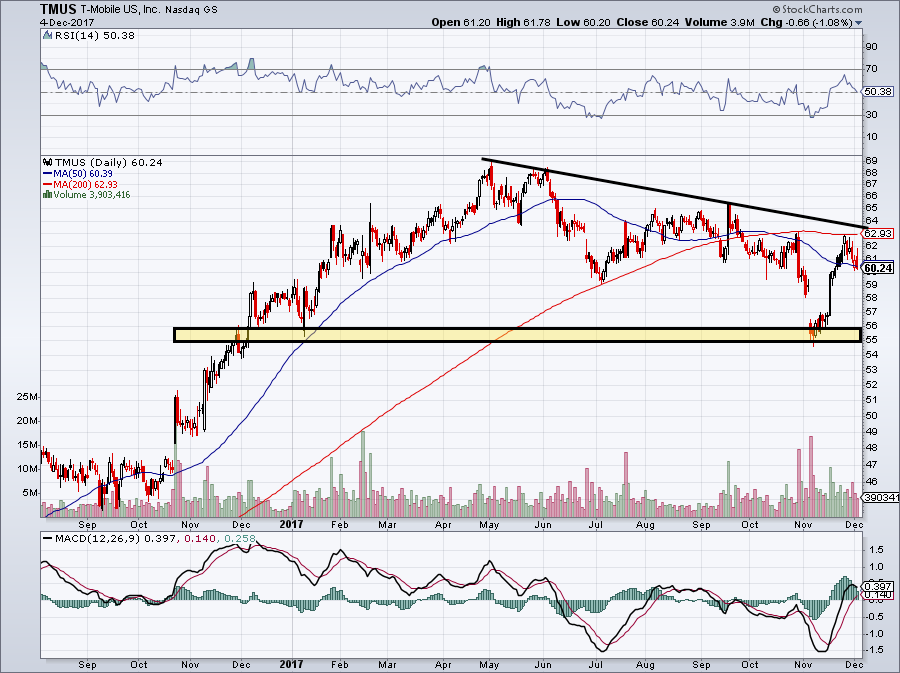Image resolution: width=900 pixels, height=673 pixels.
Task: Click the 25M volume axis label
Action: [28, 397]
